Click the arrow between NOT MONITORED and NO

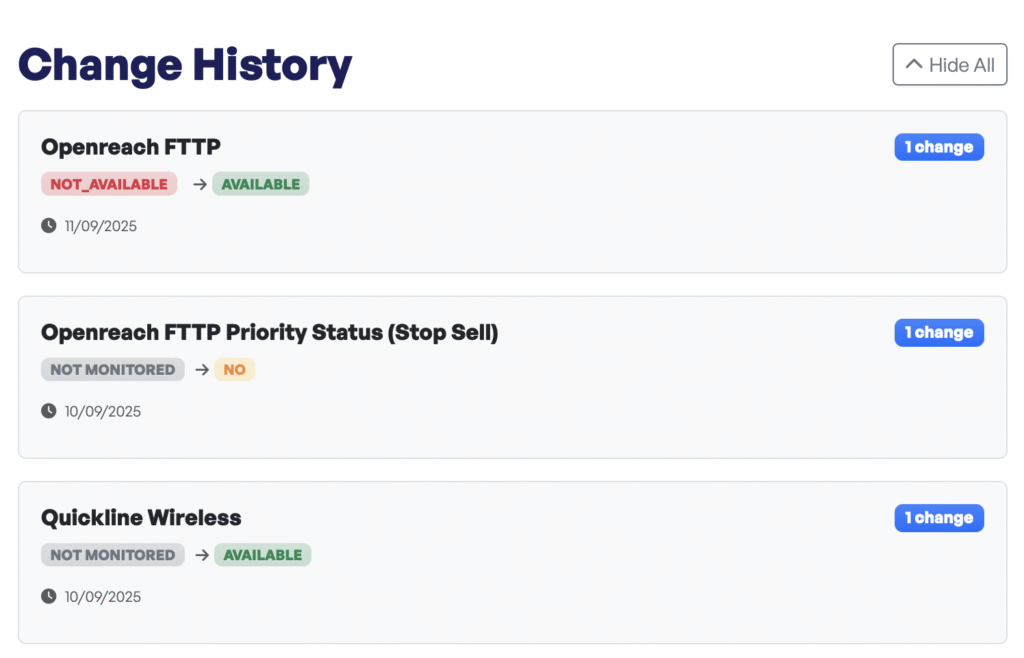(202, 369)
